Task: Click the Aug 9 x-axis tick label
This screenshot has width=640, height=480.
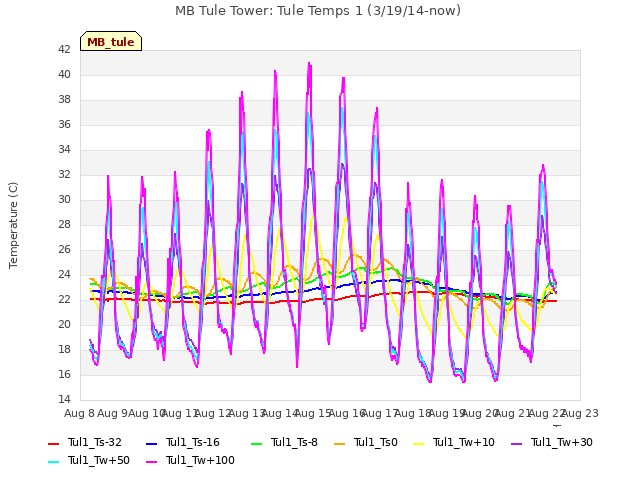Action: coord(112,413)
